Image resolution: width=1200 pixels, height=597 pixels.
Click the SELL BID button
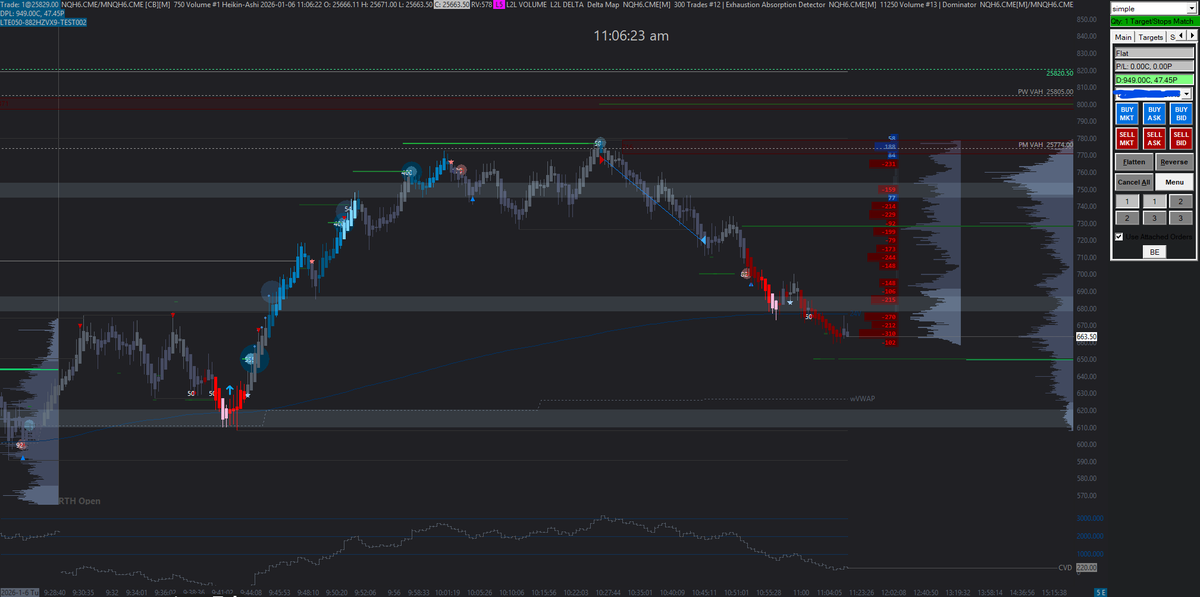1181,138
